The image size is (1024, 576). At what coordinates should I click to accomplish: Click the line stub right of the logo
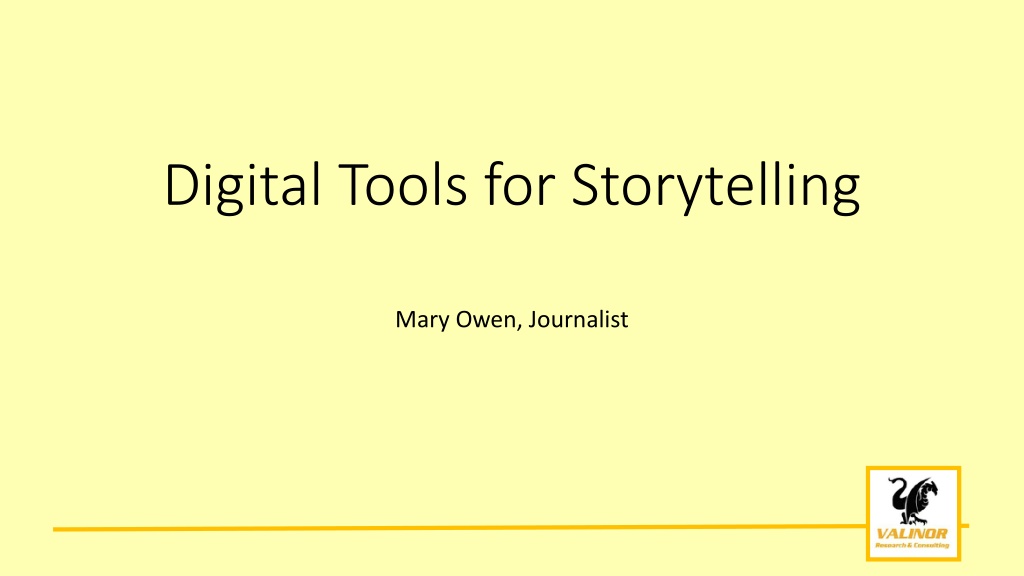pos(965,526)
